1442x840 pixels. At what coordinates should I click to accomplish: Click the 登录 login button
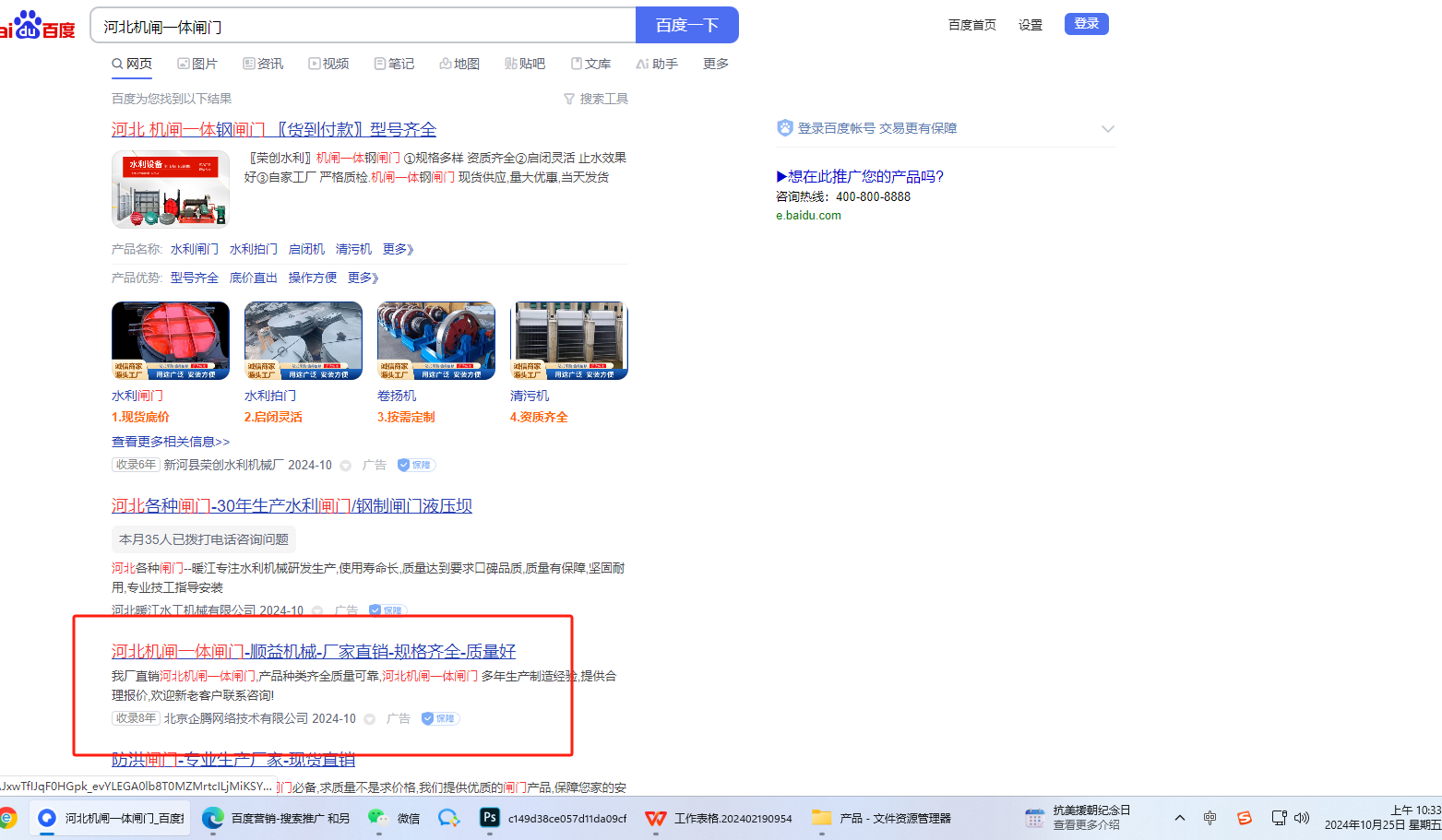coord(1086,24)
